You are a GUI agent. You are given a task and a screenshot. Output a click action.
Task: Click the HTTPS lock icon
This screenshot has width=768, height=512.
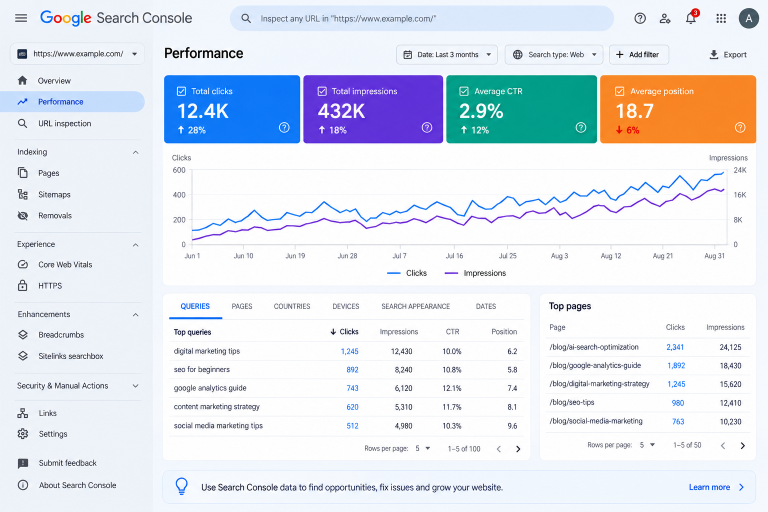pos(23,286)
